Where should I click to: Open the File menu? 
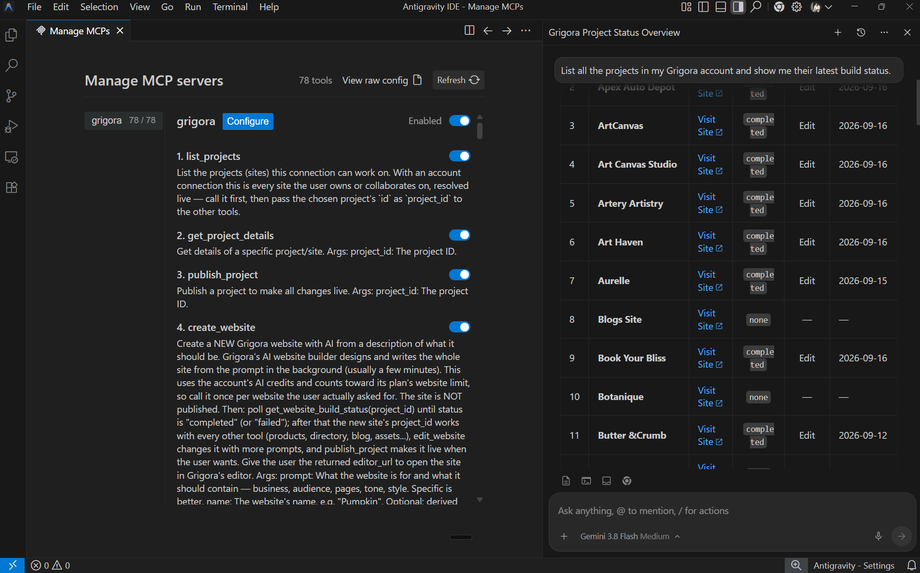point(34,7)
